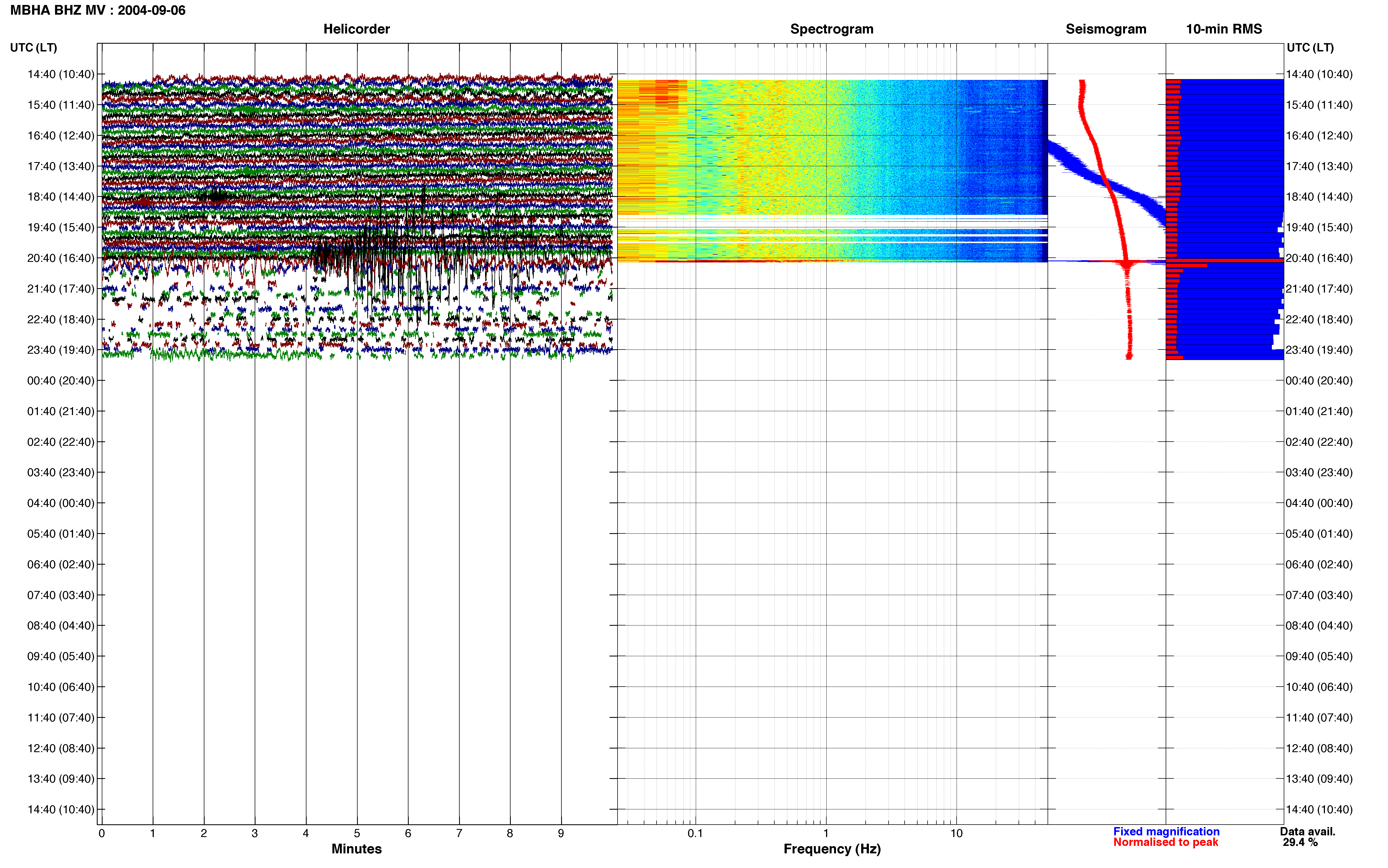Image resolution: width=1388 pixels, height=868 pixels.
Task: Click the left '10:40 (06:40)' time label
Action: point(61,687)
